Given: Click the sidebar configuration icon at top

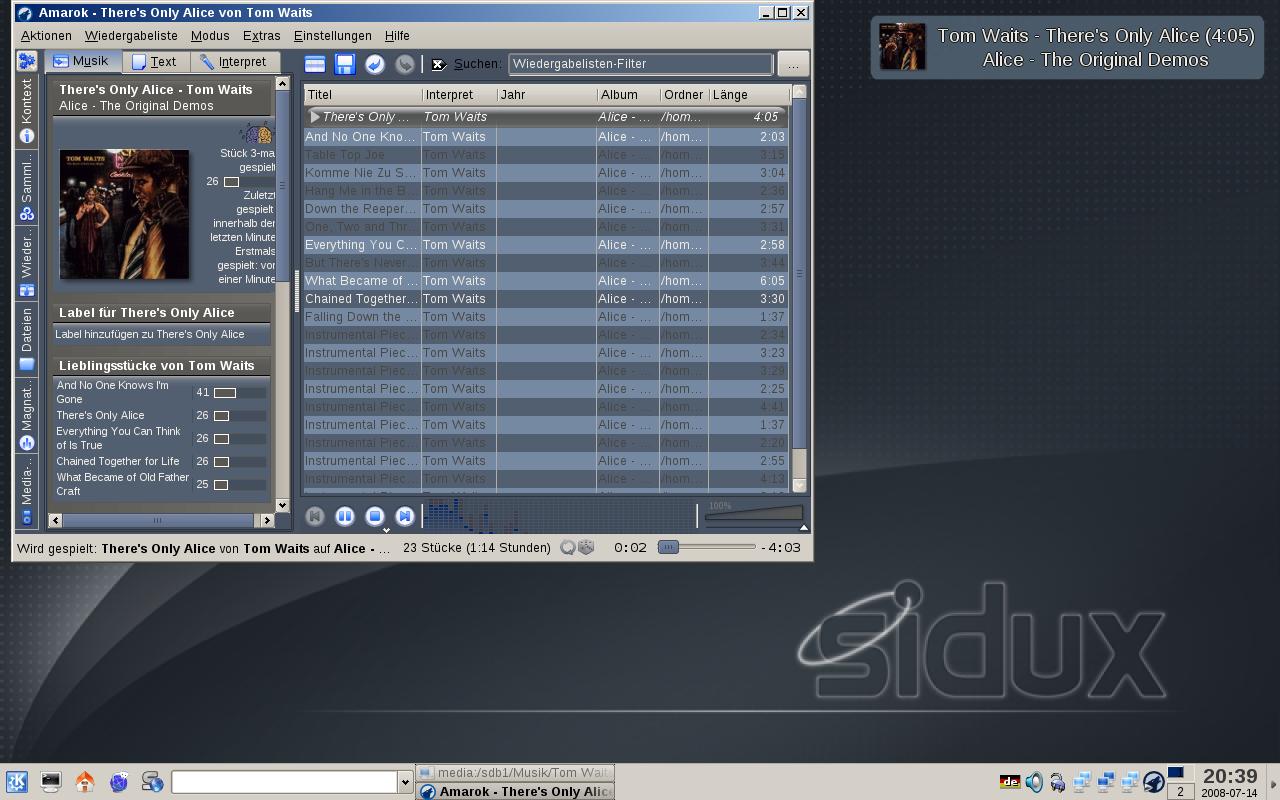Looking at the screenshot, I should point(27,61).
